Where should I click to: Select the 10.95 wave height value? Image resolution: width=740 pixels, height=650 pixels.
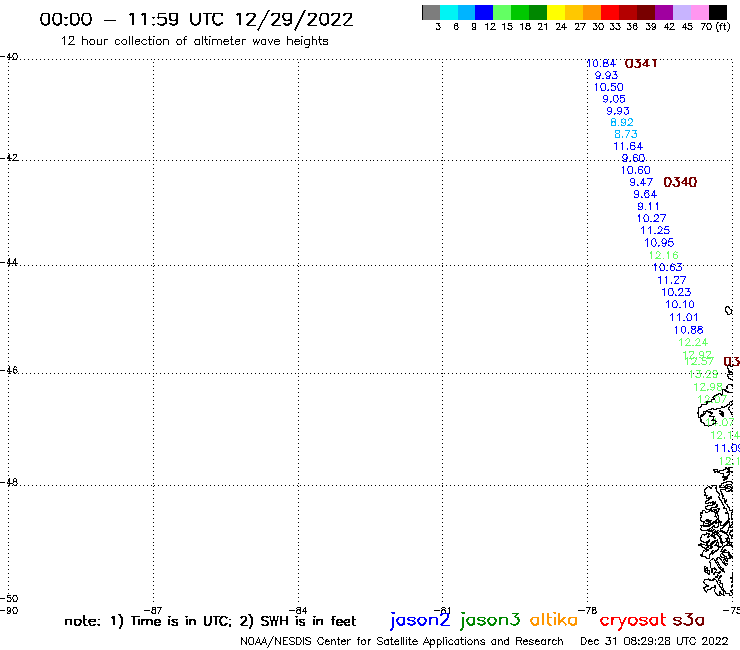point(659,243)
